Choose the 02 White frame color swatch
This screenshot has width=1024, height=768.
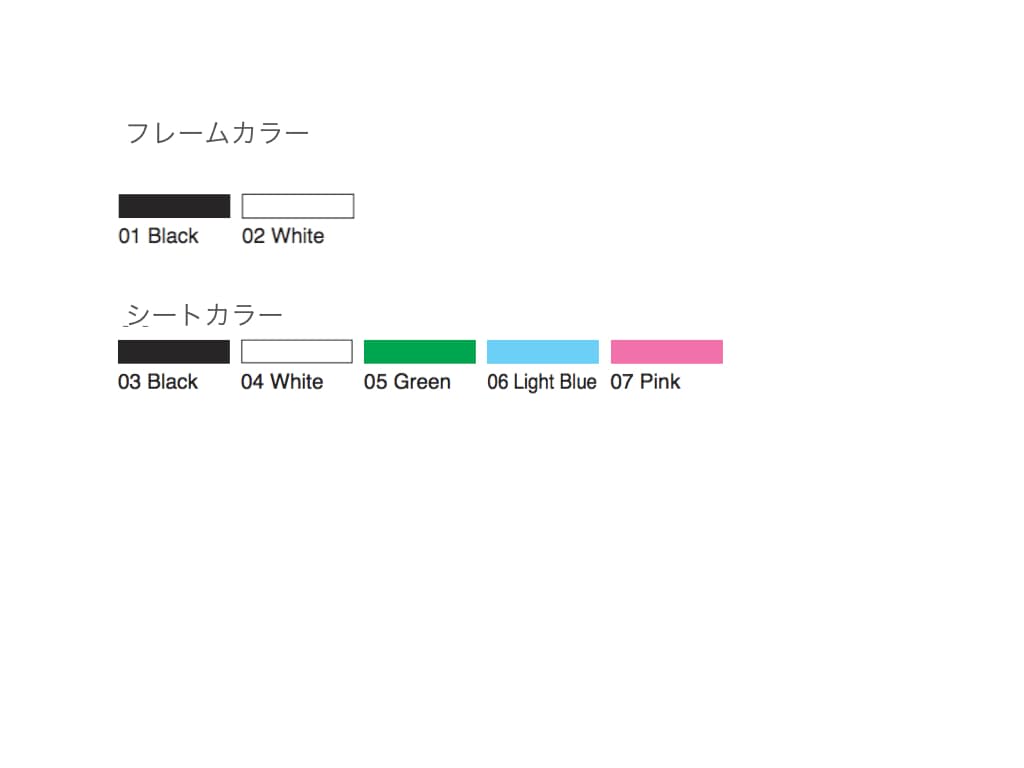click(298, 206)
